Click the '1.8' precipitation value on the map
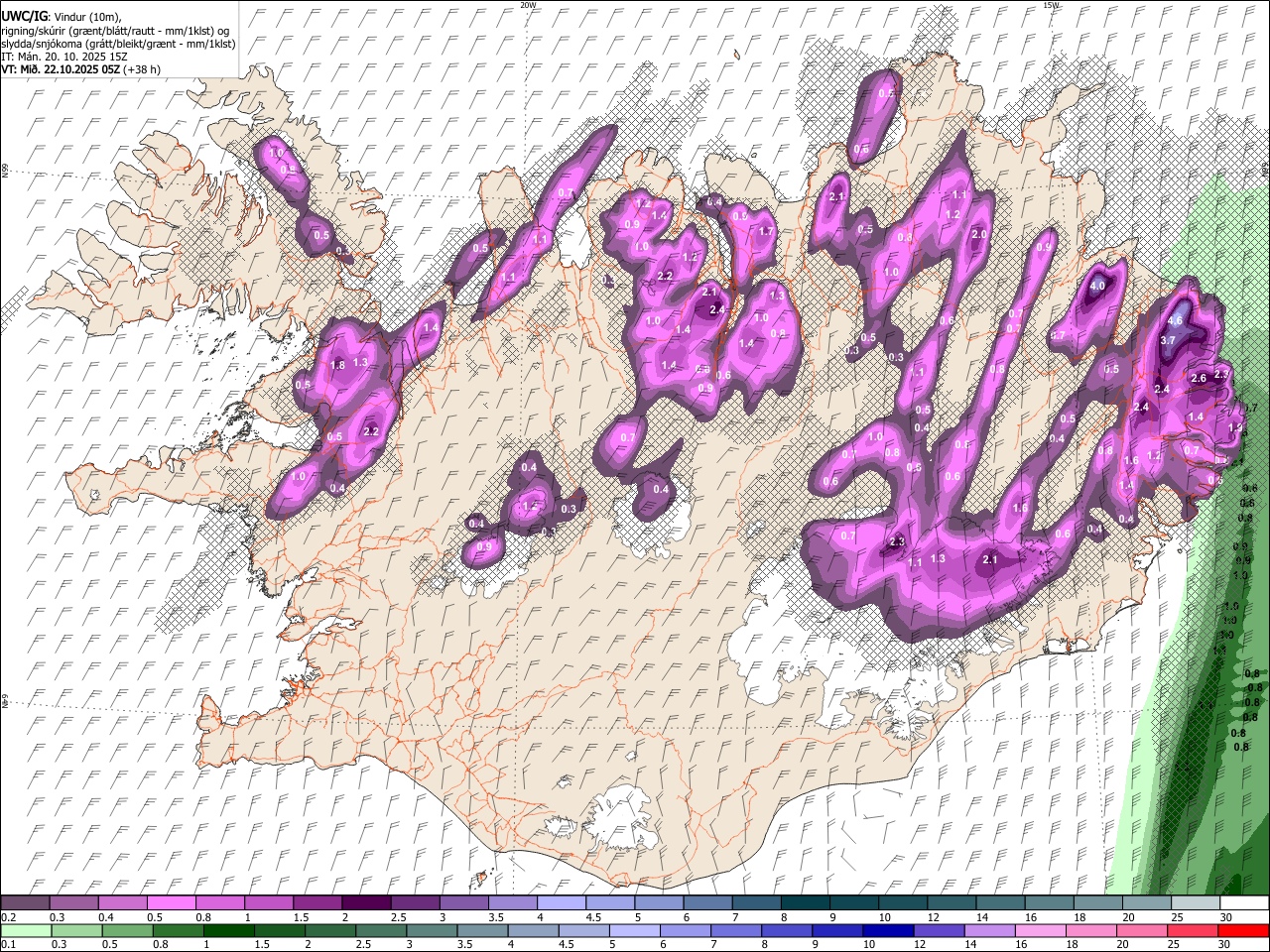This screenshot has width=1270, height=952. coord(337,365)
